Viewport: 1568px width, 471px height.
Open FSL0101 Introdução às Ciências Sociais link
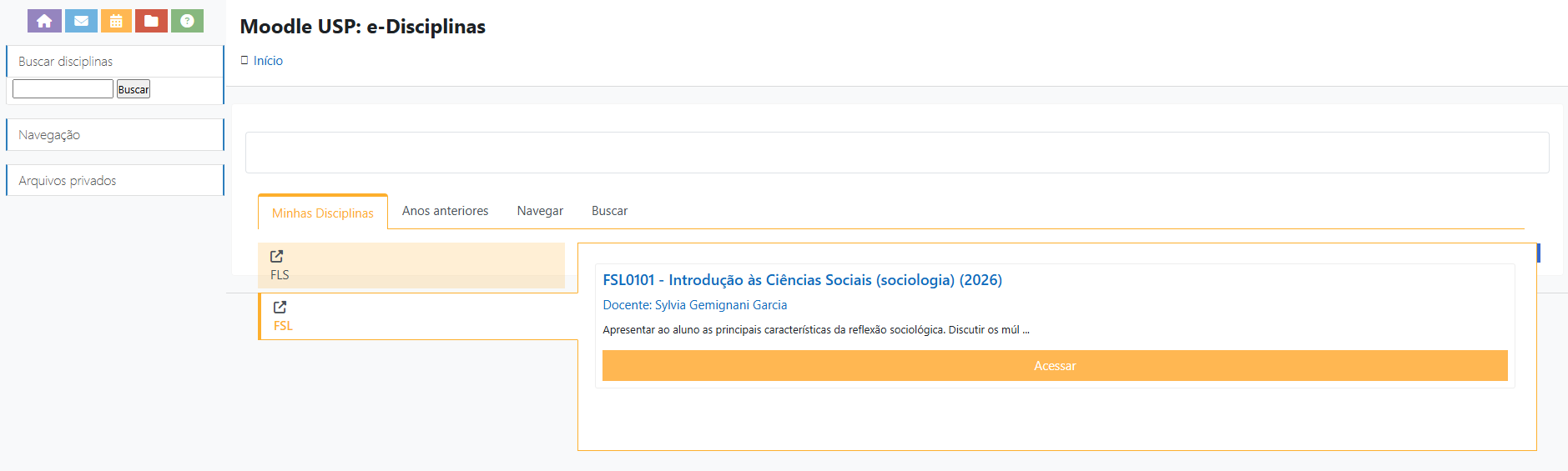[802, 280]
